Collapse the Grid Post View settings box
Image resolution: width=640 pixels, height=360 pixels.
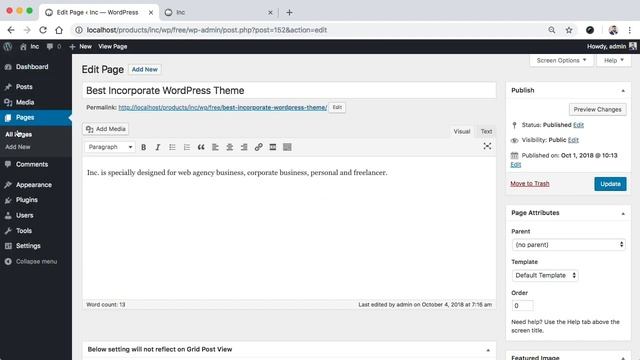coord(488,350)
